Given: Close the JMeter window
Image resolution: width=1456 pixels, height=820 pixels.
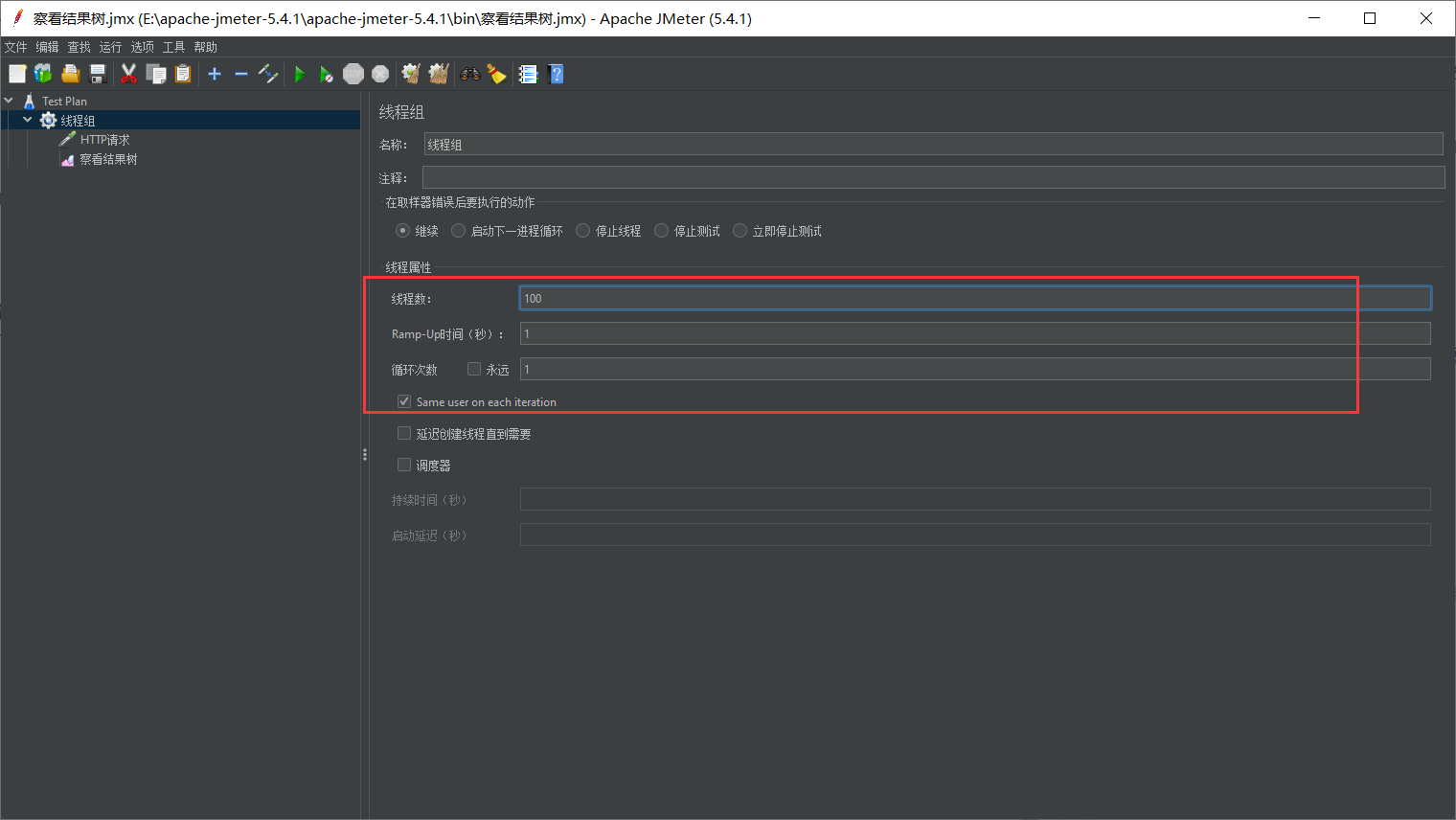Looking at the screenshot, I should coord(1426,18).
